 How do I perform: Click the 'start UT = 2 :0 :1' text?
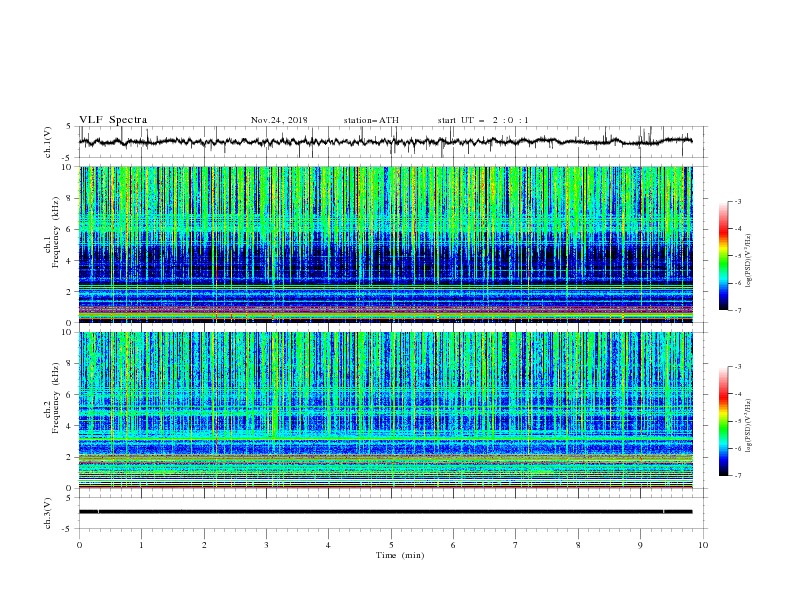click(483, 120)
